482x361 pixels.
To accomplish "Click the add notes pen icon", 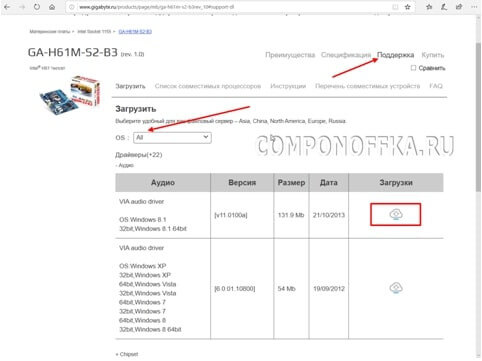I will pyautogui.click(x=444, y=7).
